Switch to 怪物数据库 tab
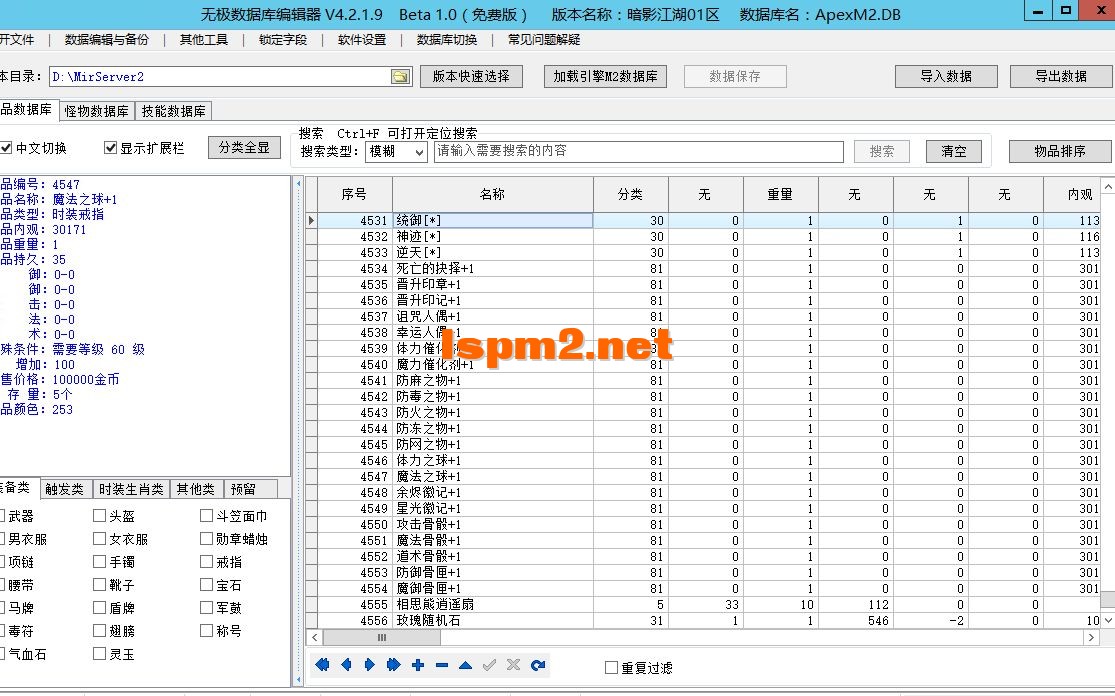 click(95, 111)
